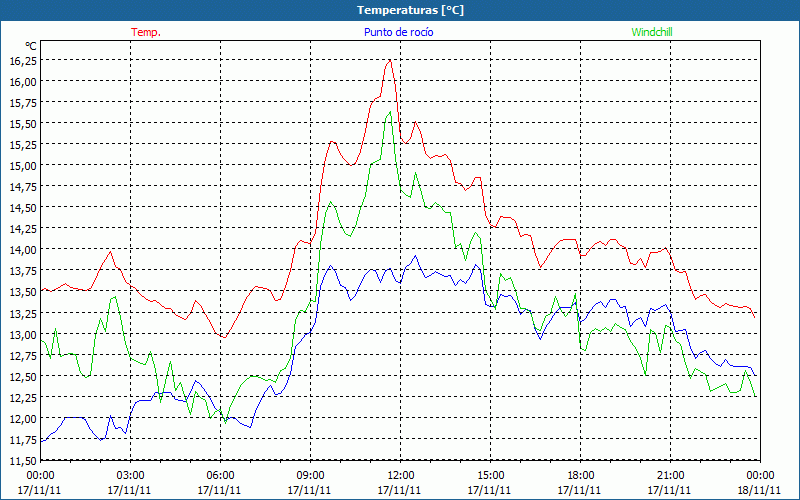This screenshot has height=500, width=800.
Task: Click the 14,50 y-axis value
Action: click(22, 208)
